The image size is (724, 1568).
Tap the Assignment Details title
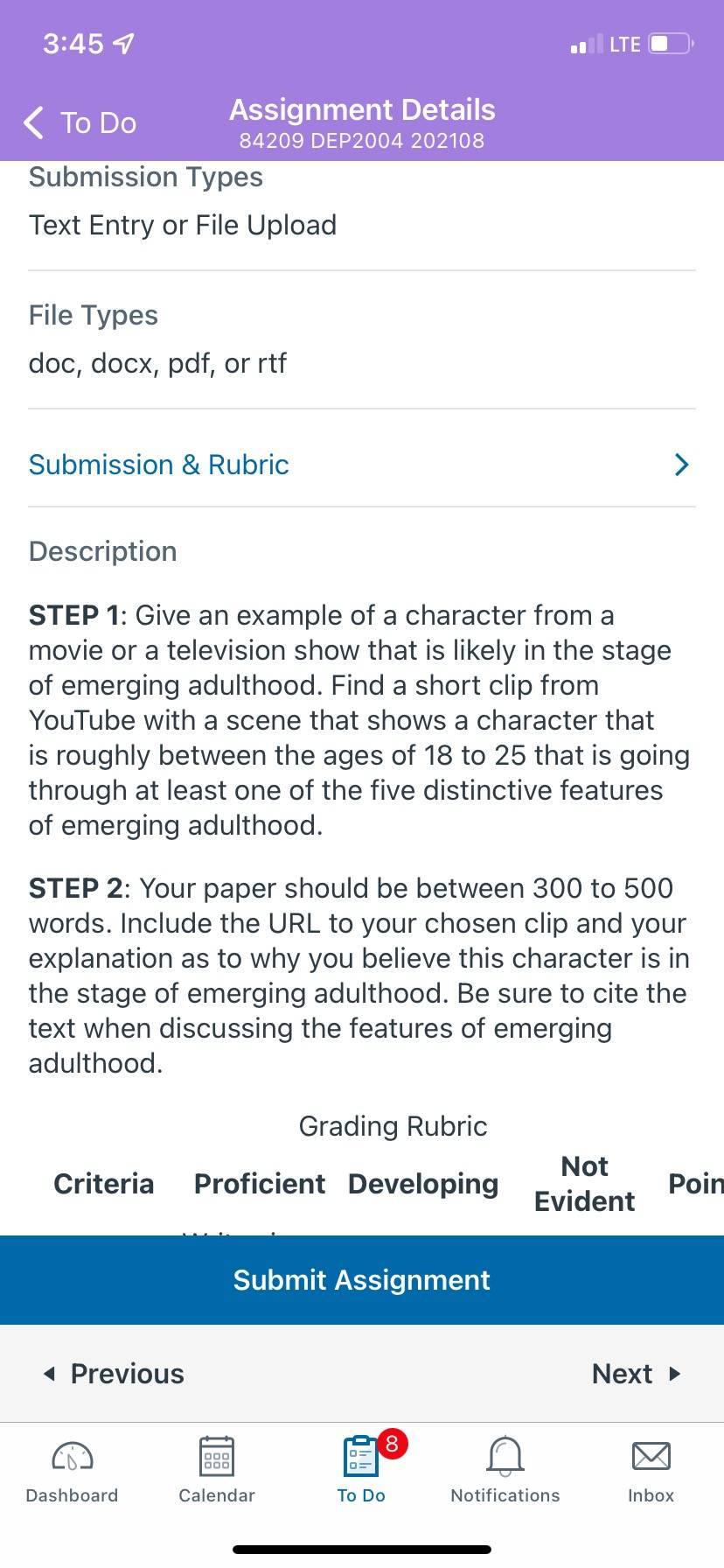[362, 110]
